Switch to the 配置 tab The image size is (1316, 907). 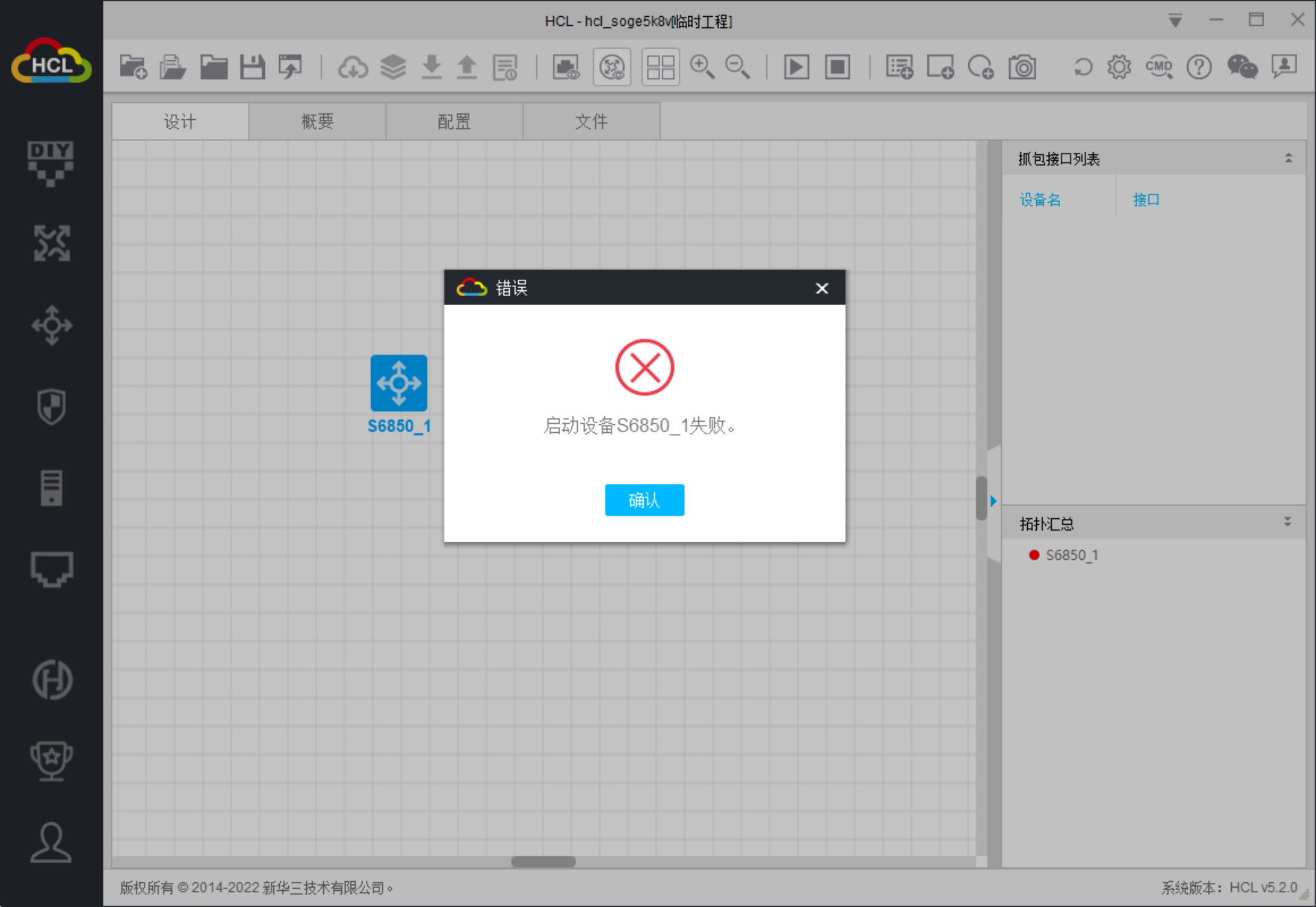[x=454, y=122]
